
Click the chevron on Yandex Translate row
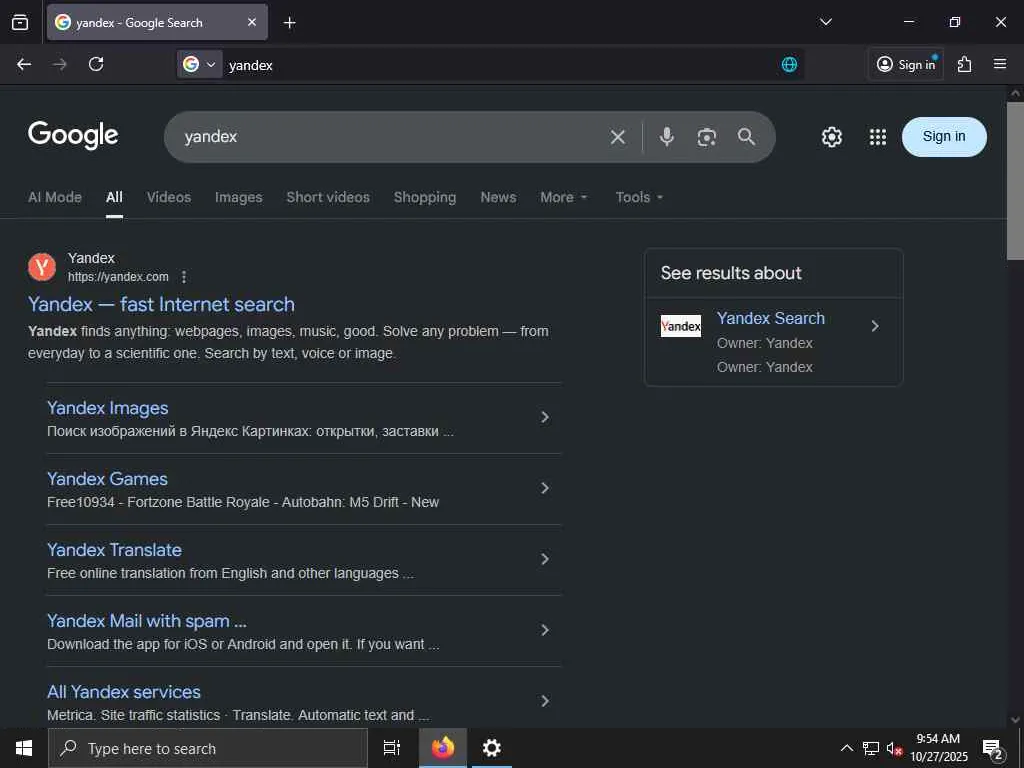545,559
